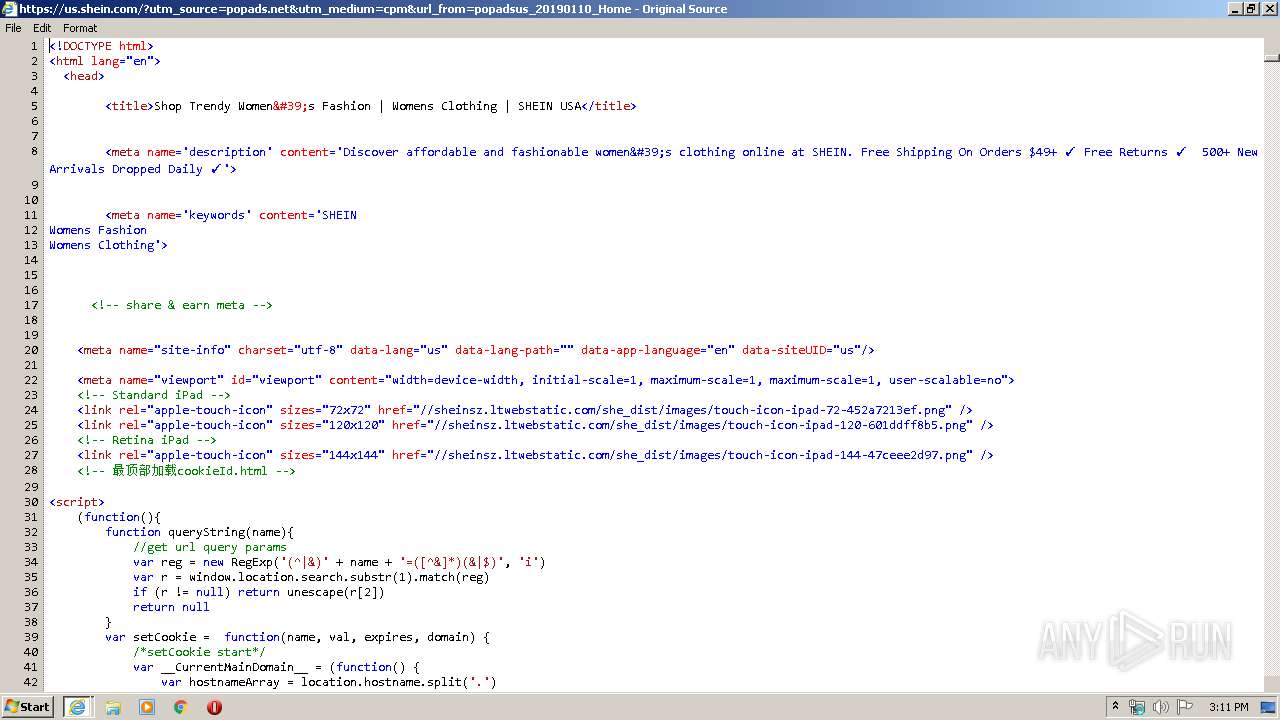The height and width of the screenshot is (720, 1280).
Task: Open the Format menu
Action: pyautogui.click(x=80, y=28)
